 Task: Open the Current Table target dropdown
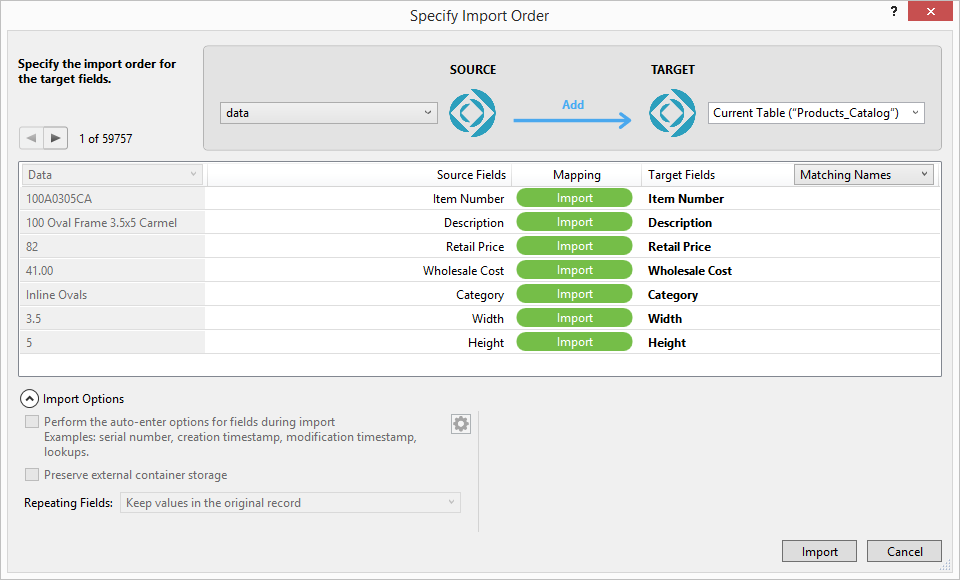816,113
